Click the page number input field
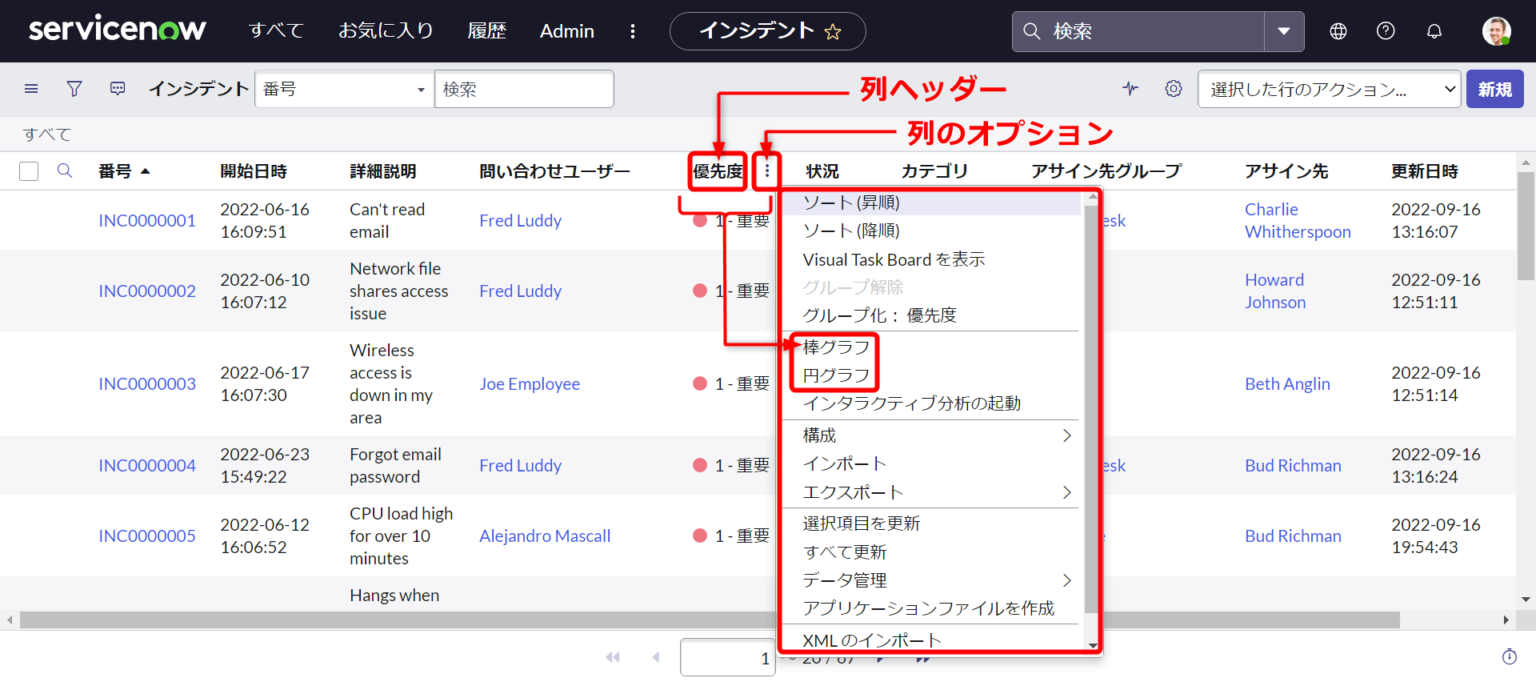This screenshot has width=1536, height=698. (x=727, y=658)
